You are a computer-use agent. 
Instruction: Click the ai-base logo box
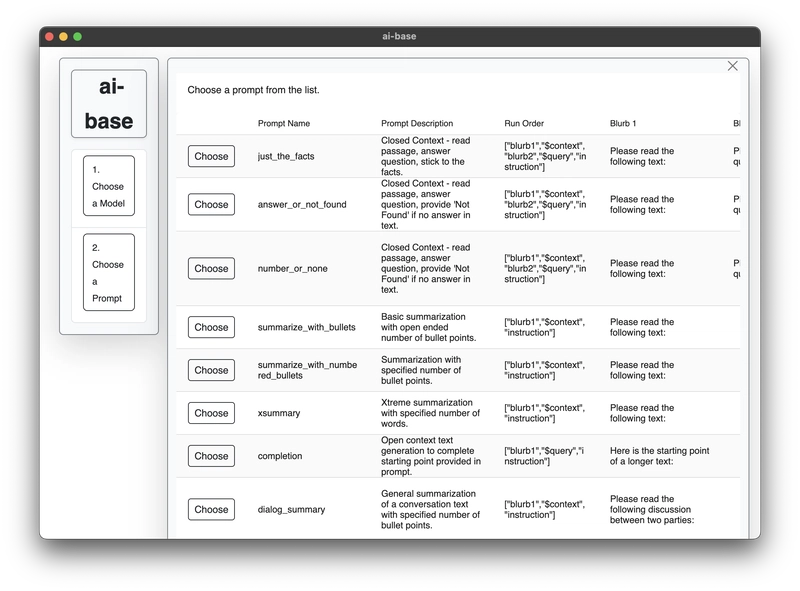[109, 104]
